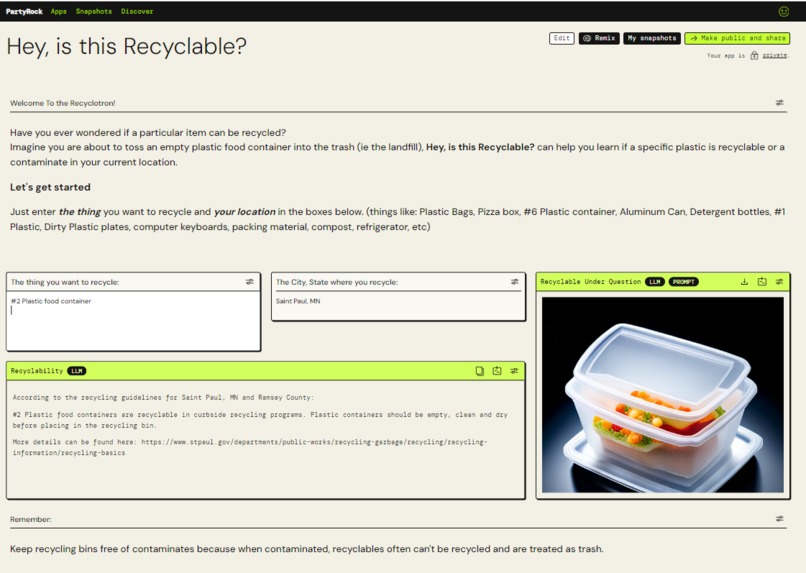Click the 'Recyclability' widget title
The height and width of the screenshot is (573, 806).
pos(37,371)
